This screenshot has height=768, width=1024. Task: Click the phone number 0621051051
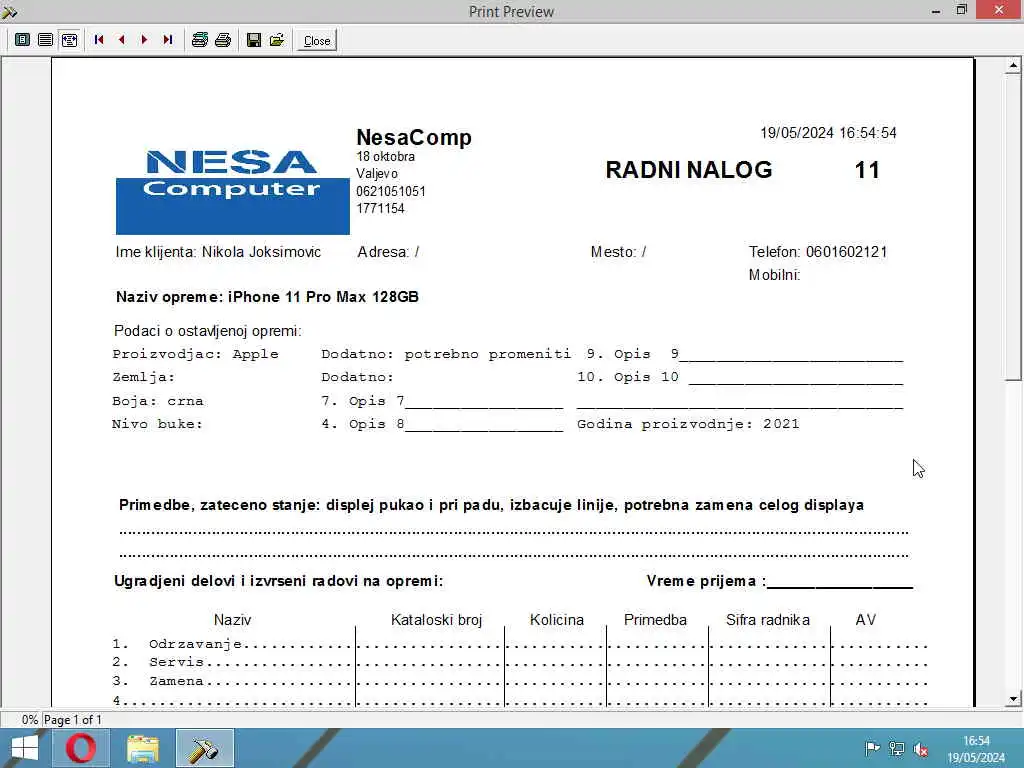391,191
